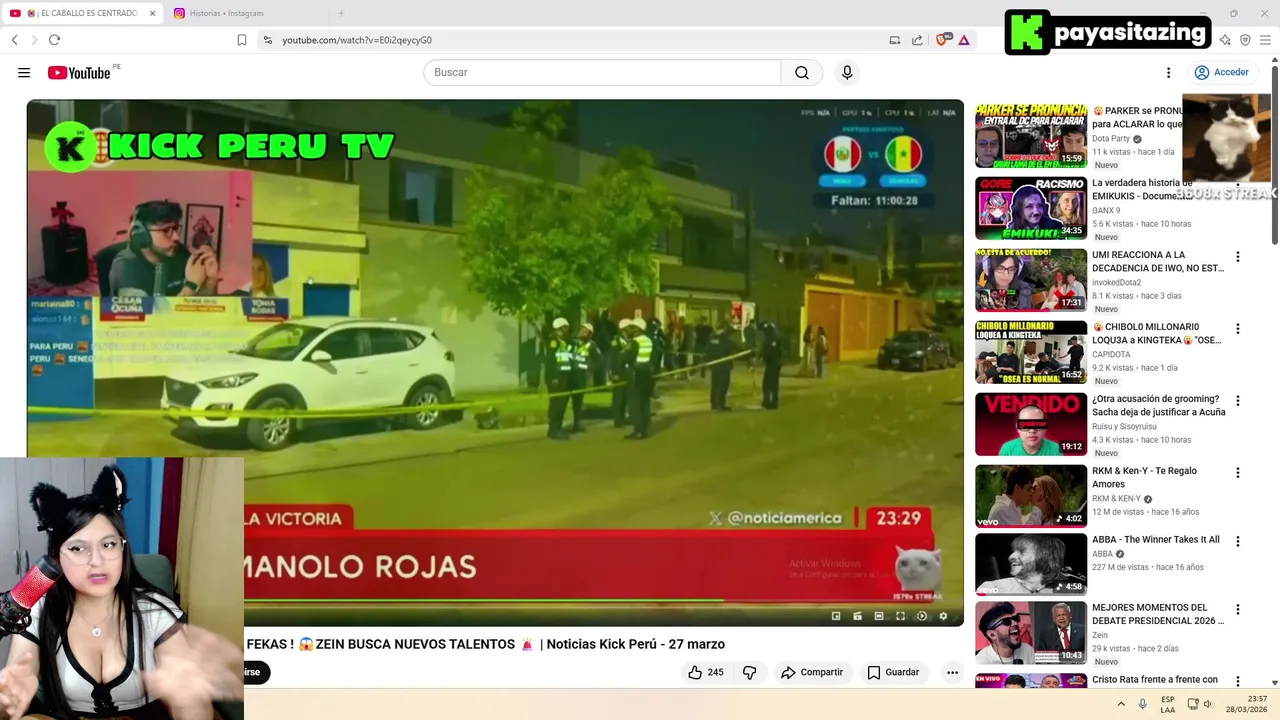Enter fullscreen from player controls
Screen dimensions: 1280x720
(900, 616)
